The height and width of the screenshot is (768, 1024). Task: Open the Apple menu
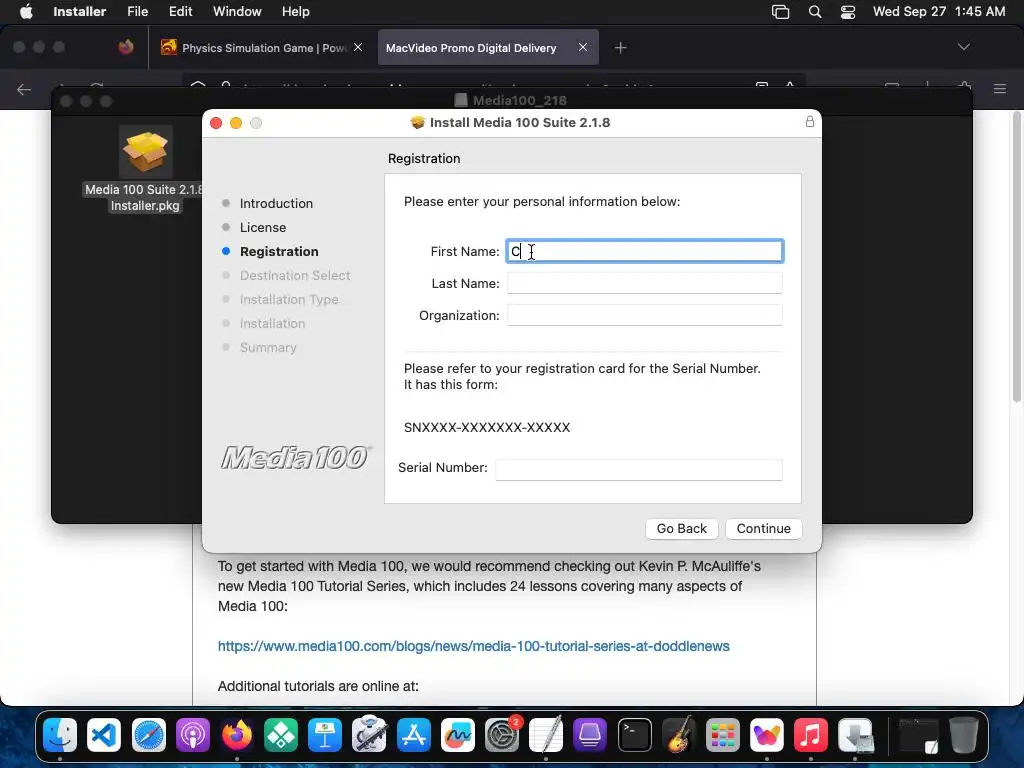coord(26,12)
